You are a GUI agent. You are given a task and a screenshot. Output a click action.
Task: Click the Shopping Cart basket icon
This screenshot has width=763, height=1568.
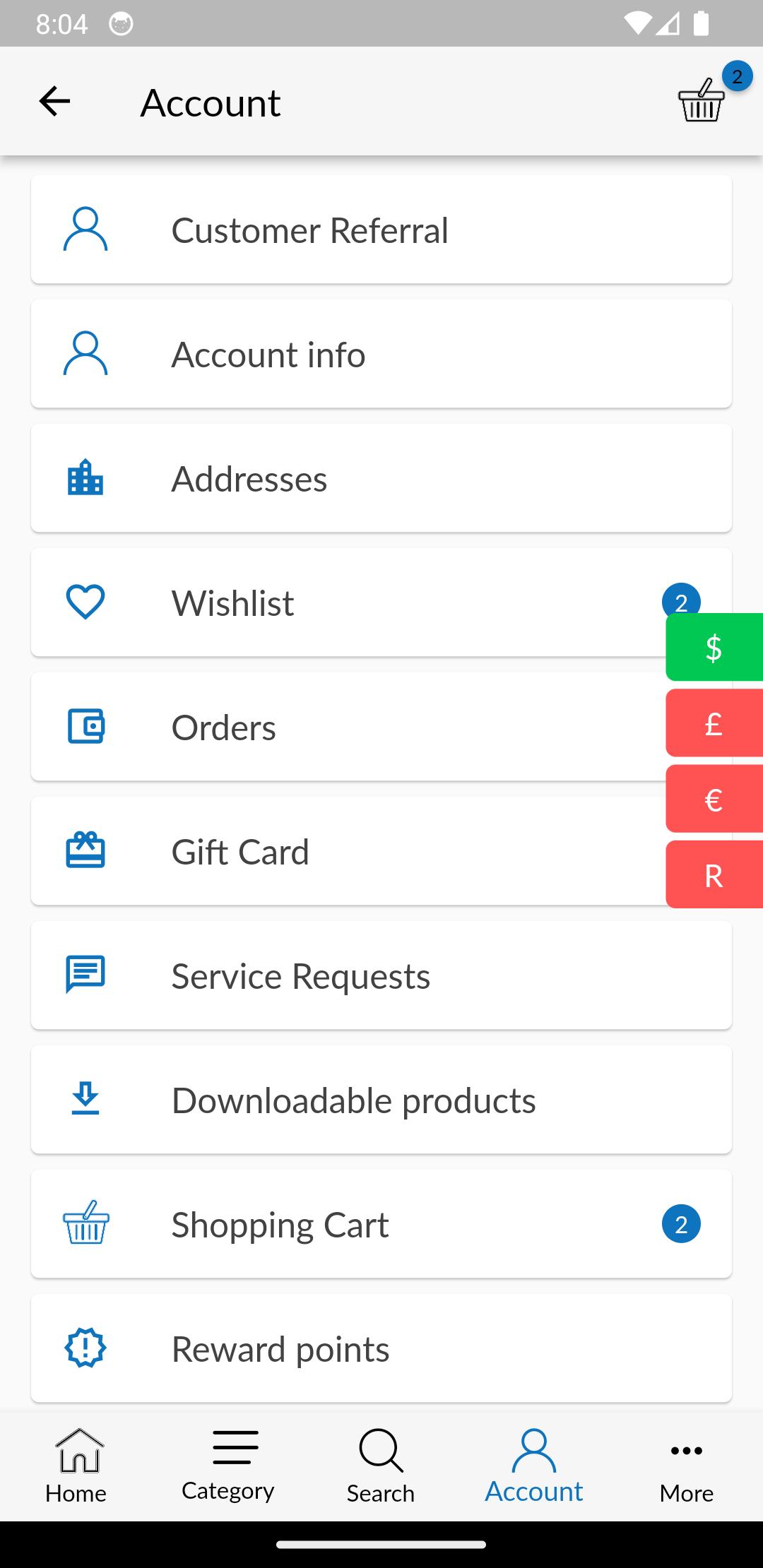pos(86,1222)
